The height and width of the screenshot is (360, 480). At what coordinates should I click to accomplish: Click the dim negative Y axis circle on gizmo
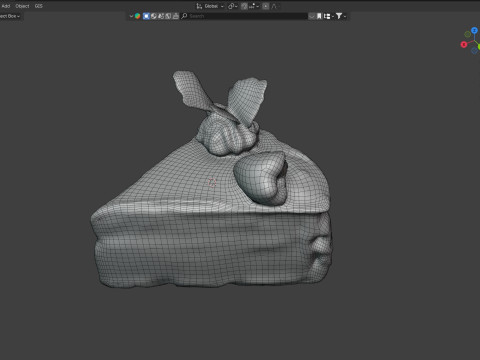tap(468, 34)
